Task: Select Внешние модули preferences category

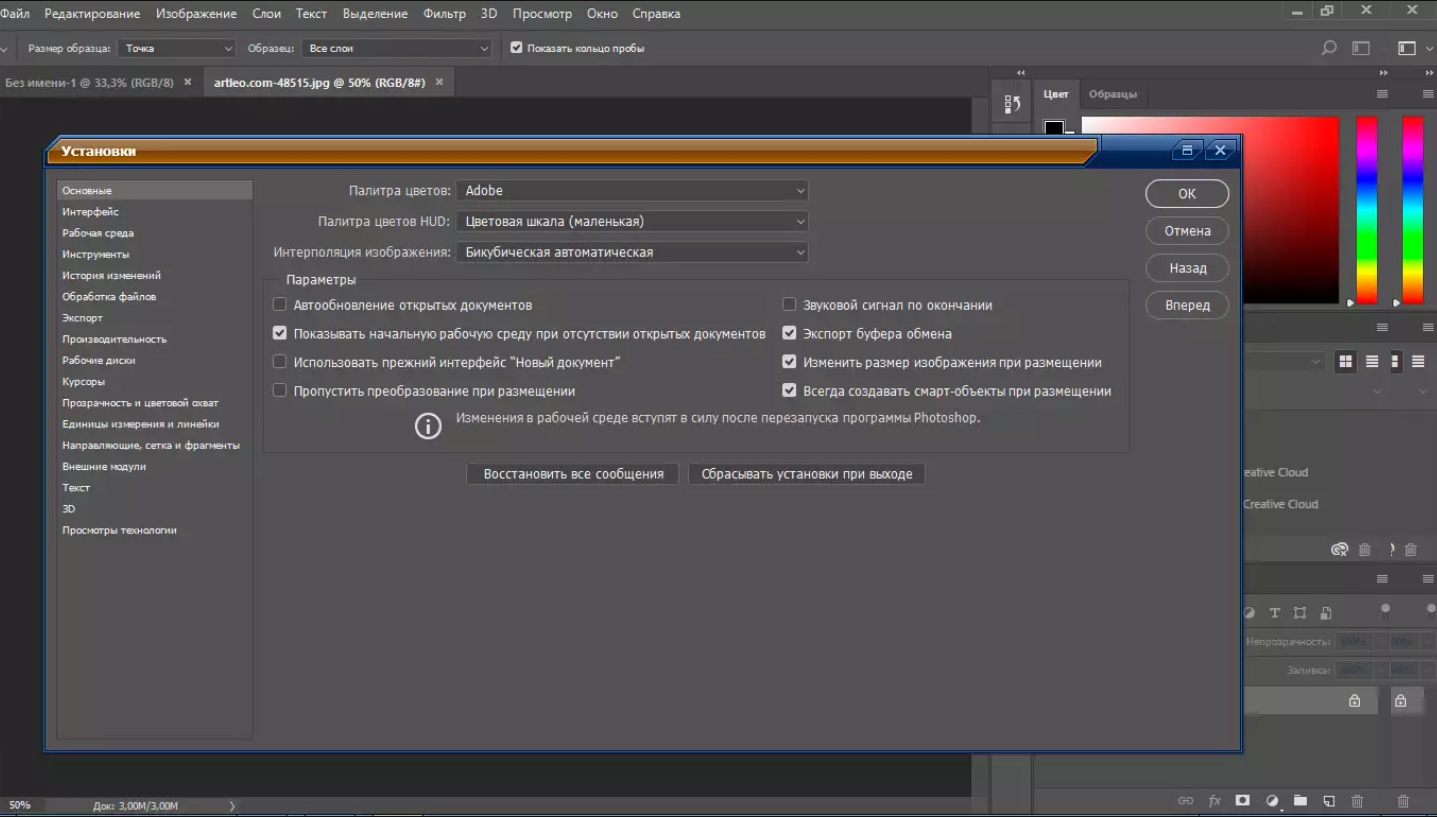Action: click(x=154, y=466)
